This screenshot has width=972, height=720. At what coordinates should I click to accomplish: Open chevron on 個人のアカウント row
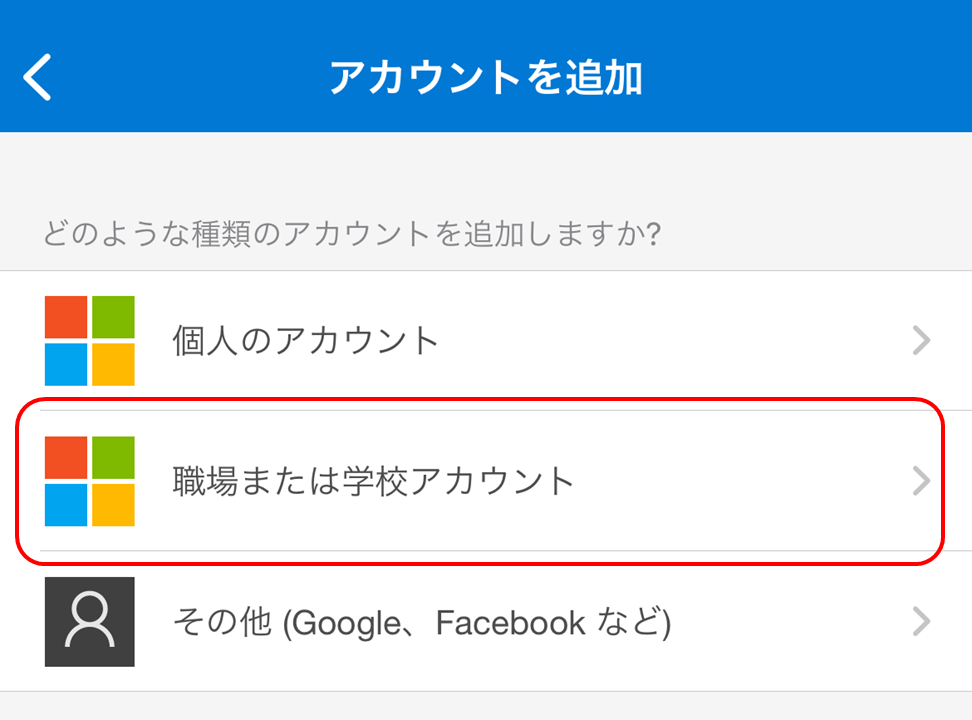click(x=922, y=341)
